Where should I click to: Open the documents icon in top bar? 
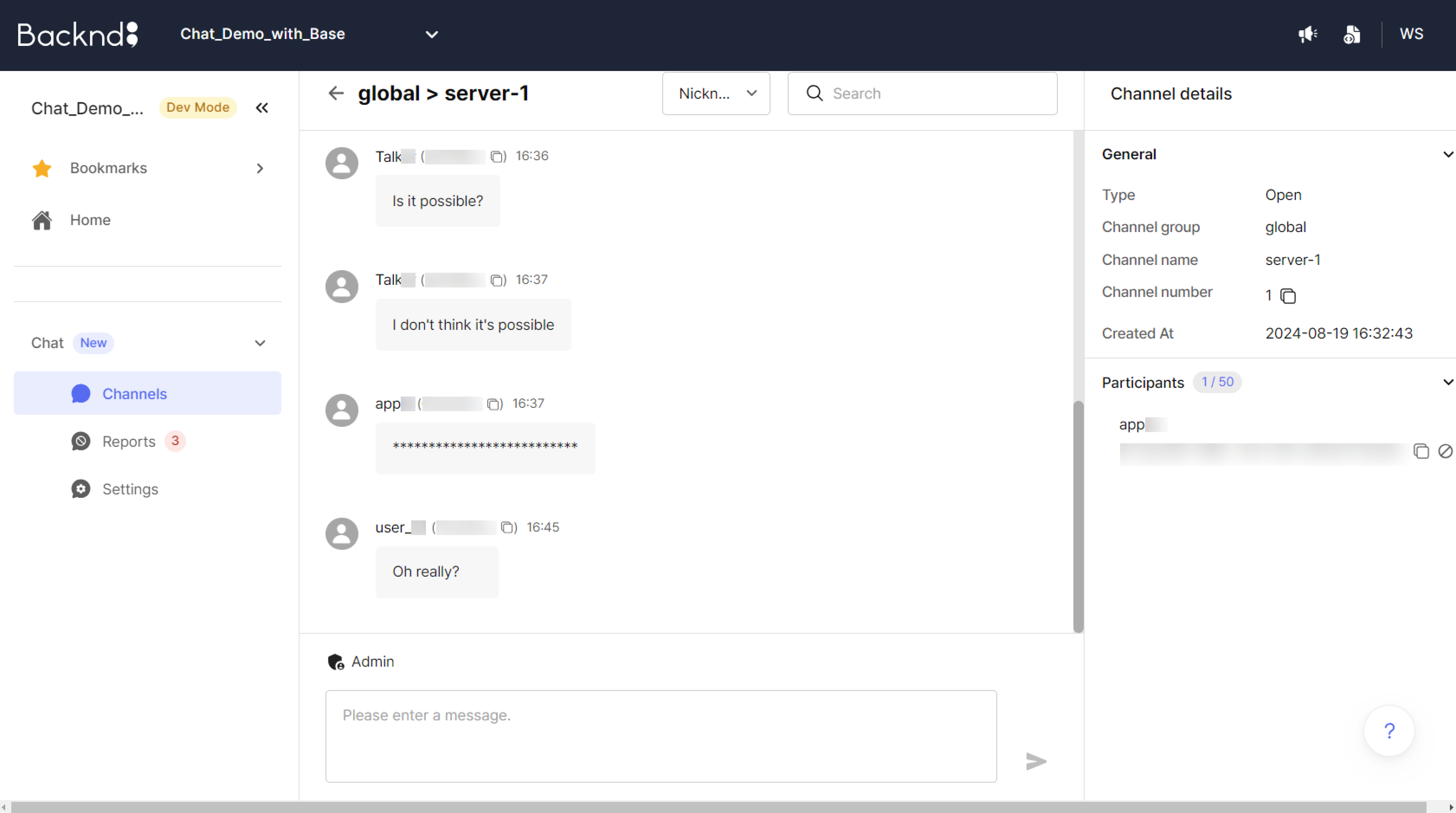click(x=1351, y=34)
